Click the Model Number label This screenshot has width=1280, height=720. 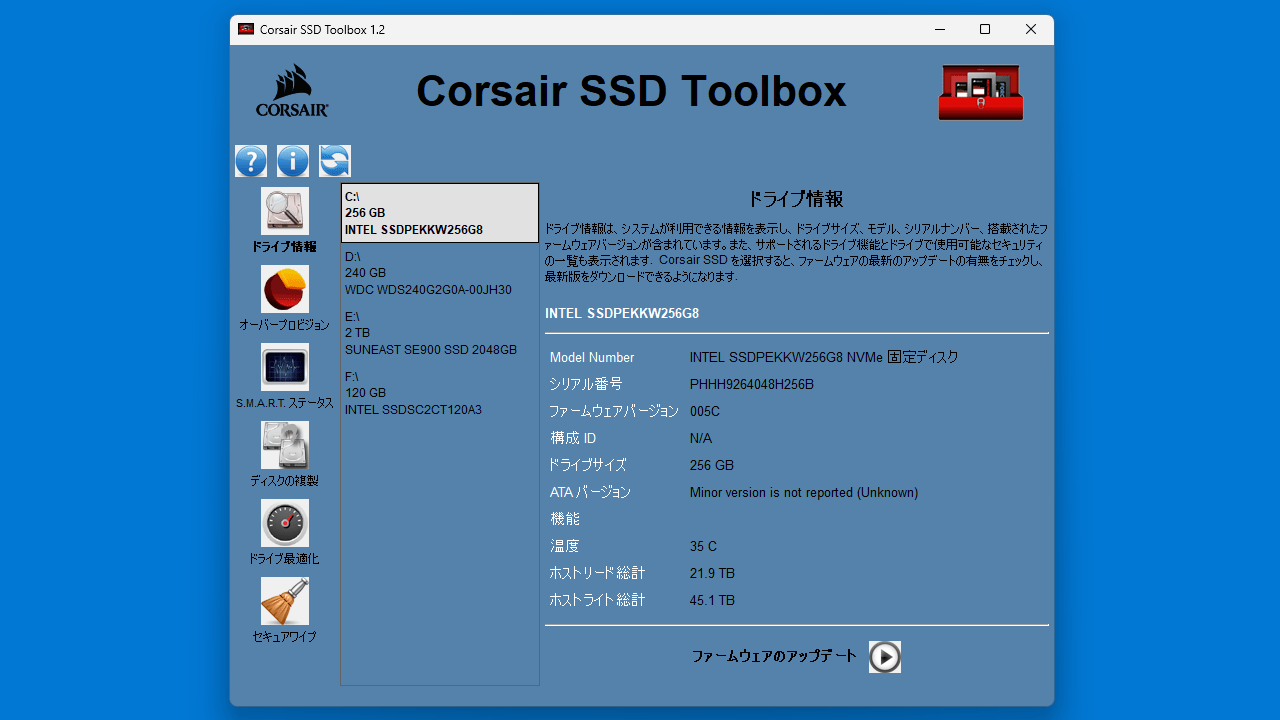592,357
